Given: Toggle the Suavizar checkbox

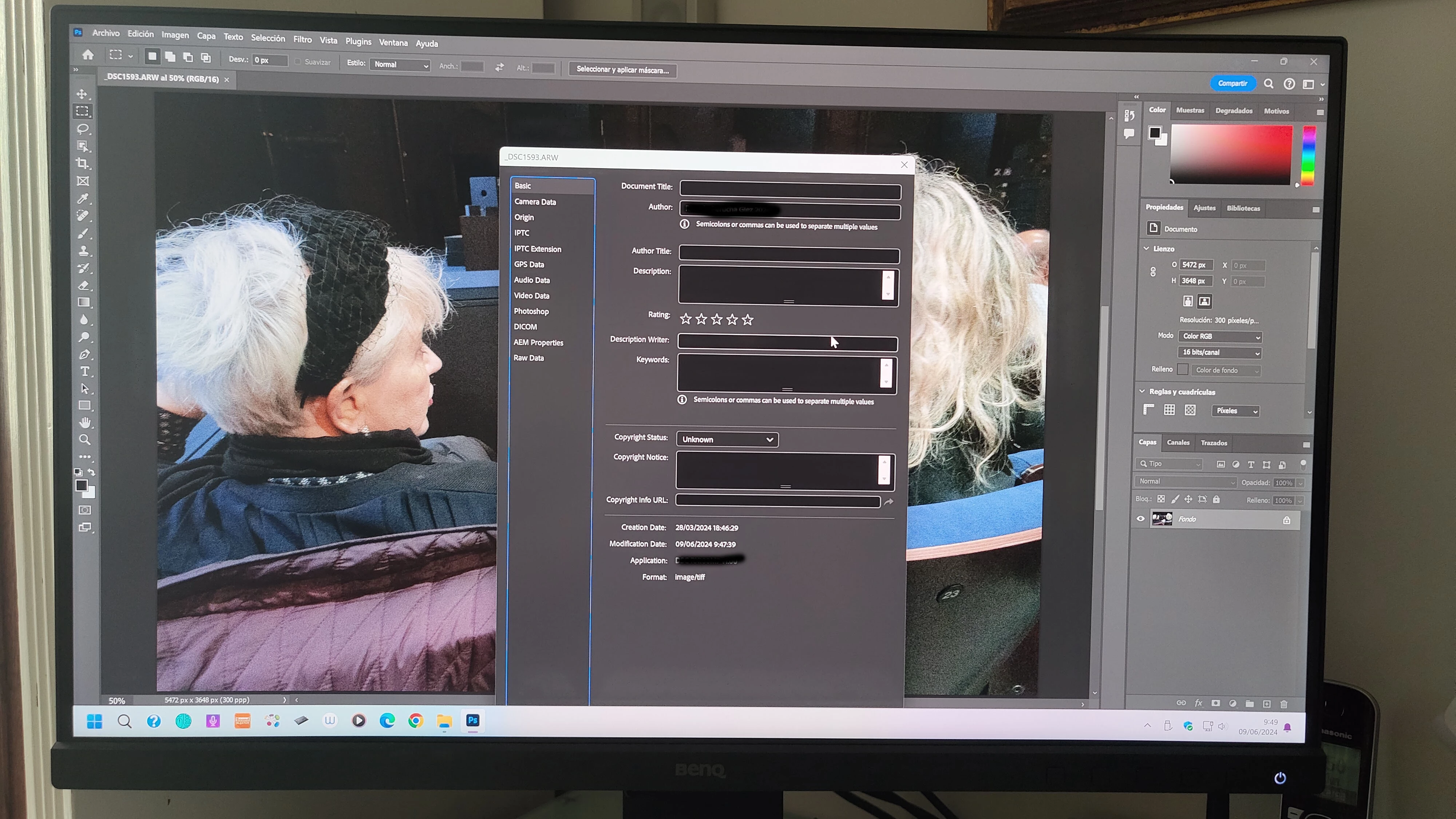Looking at the screenshot, I should 298,62.
